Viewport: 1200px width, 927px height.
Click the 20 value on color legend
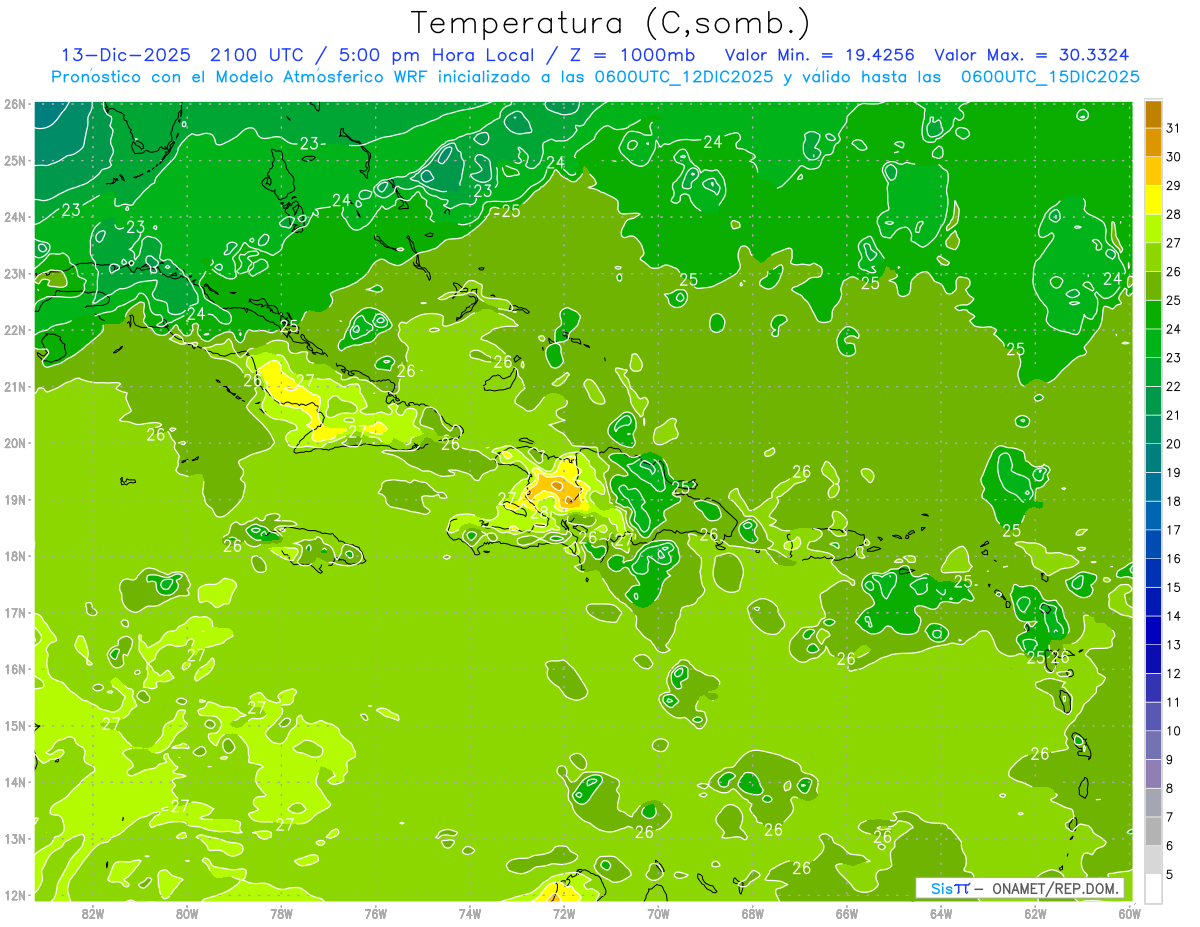[x=1173, y=444]
